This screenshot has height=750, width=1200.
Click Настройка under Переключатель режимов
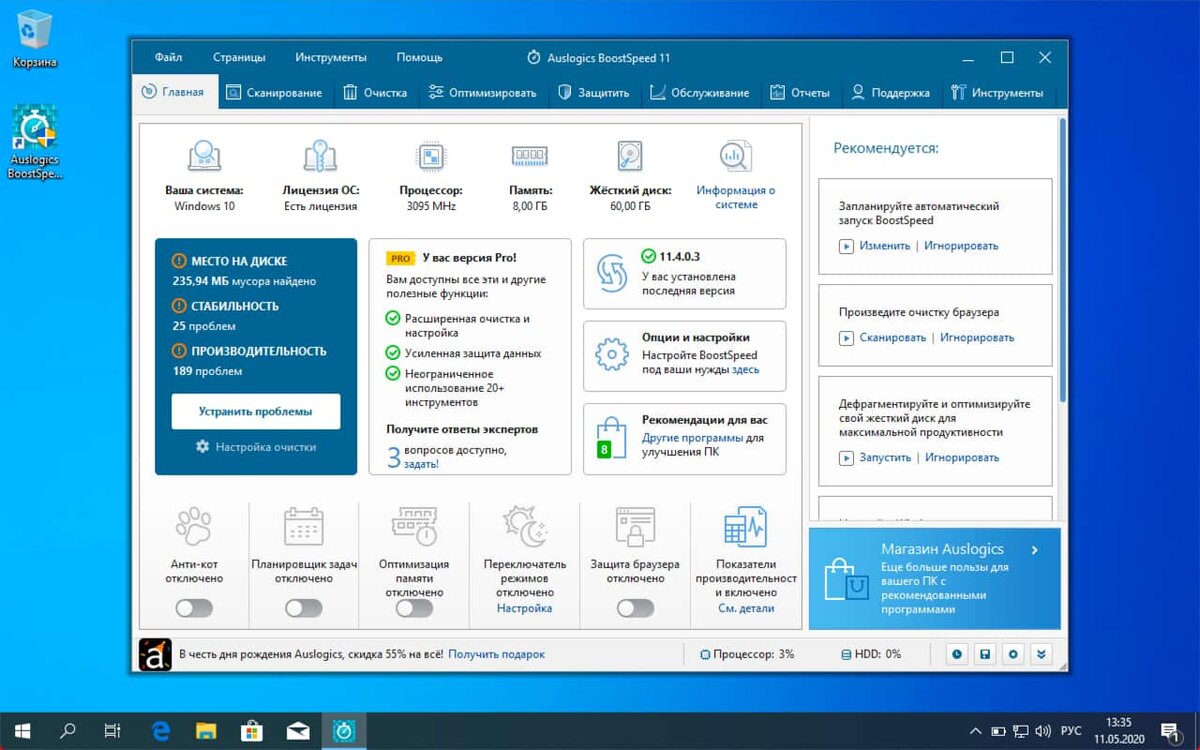pyautogui.click(x=524, y=608)
